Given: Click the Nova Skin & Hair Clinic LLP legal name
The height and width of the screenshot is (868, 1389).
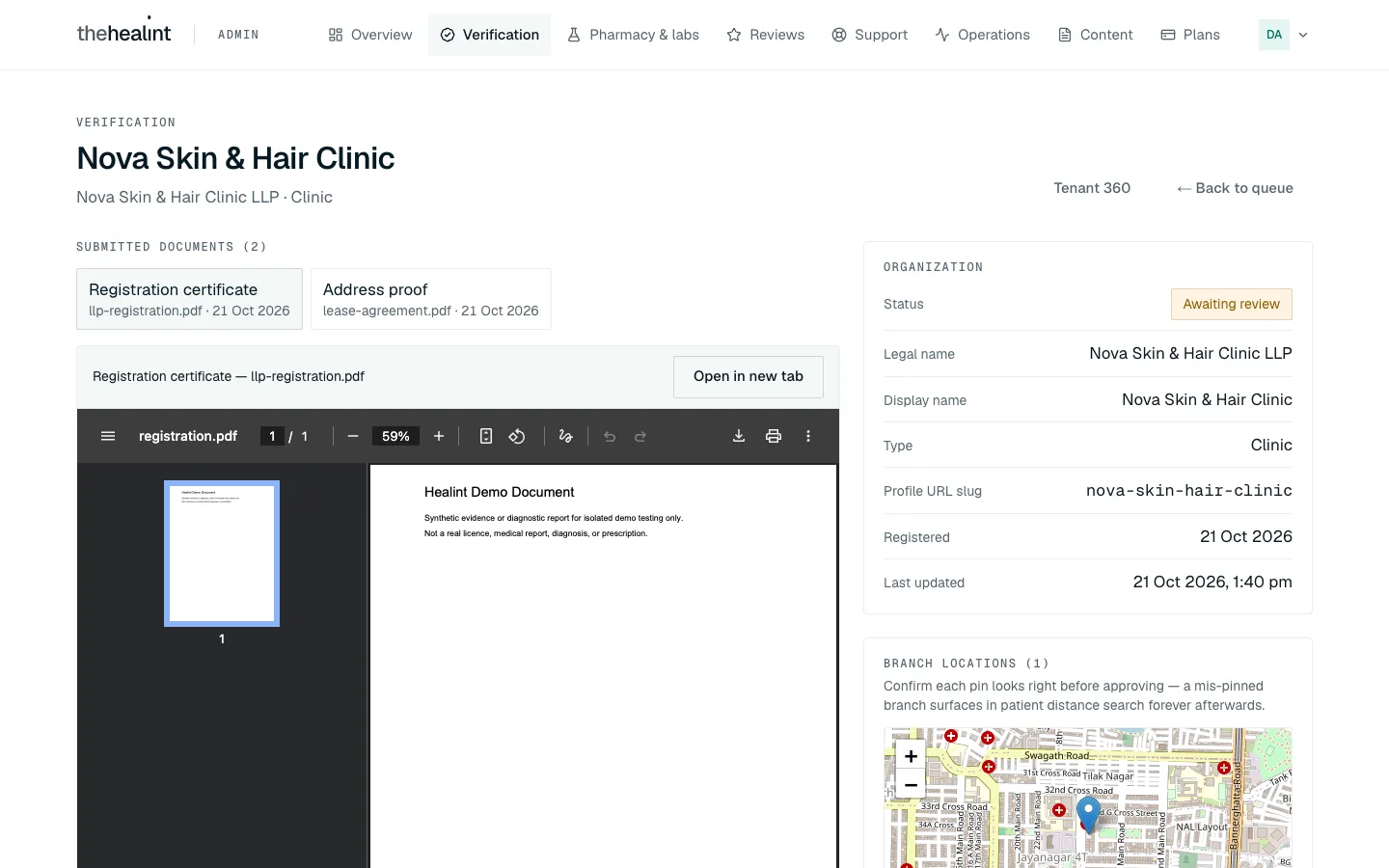Looking at the screenshot, I should click(x=1190, y=354).
